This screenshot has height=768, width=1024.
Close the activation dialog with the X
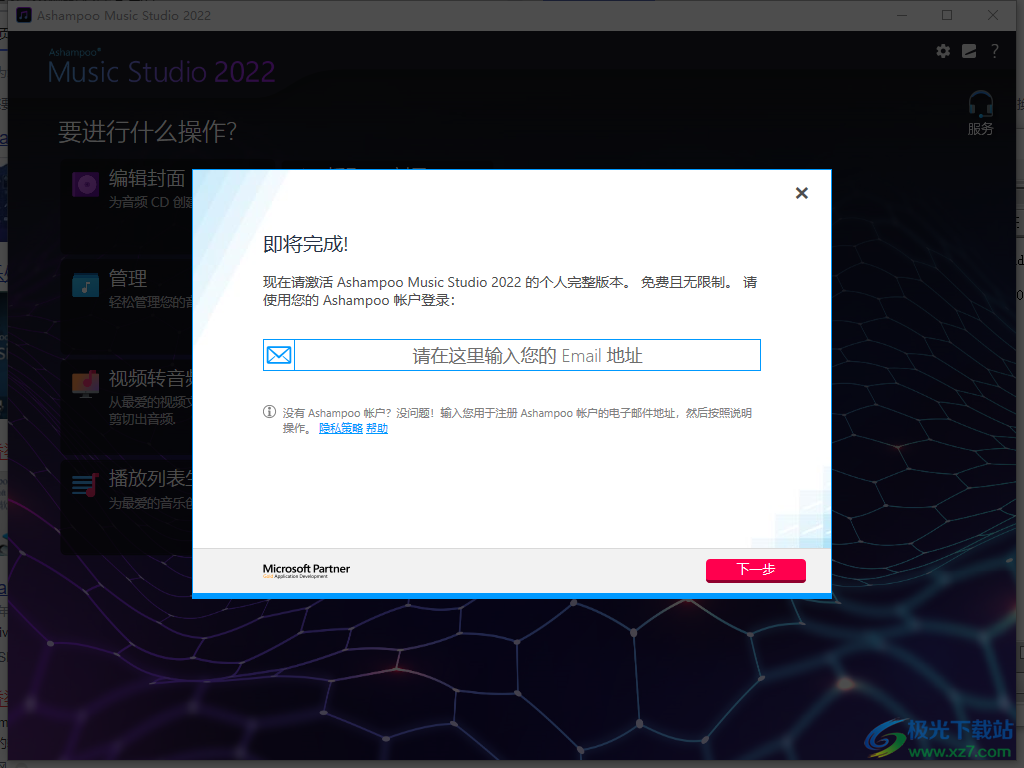pos(801,193)
